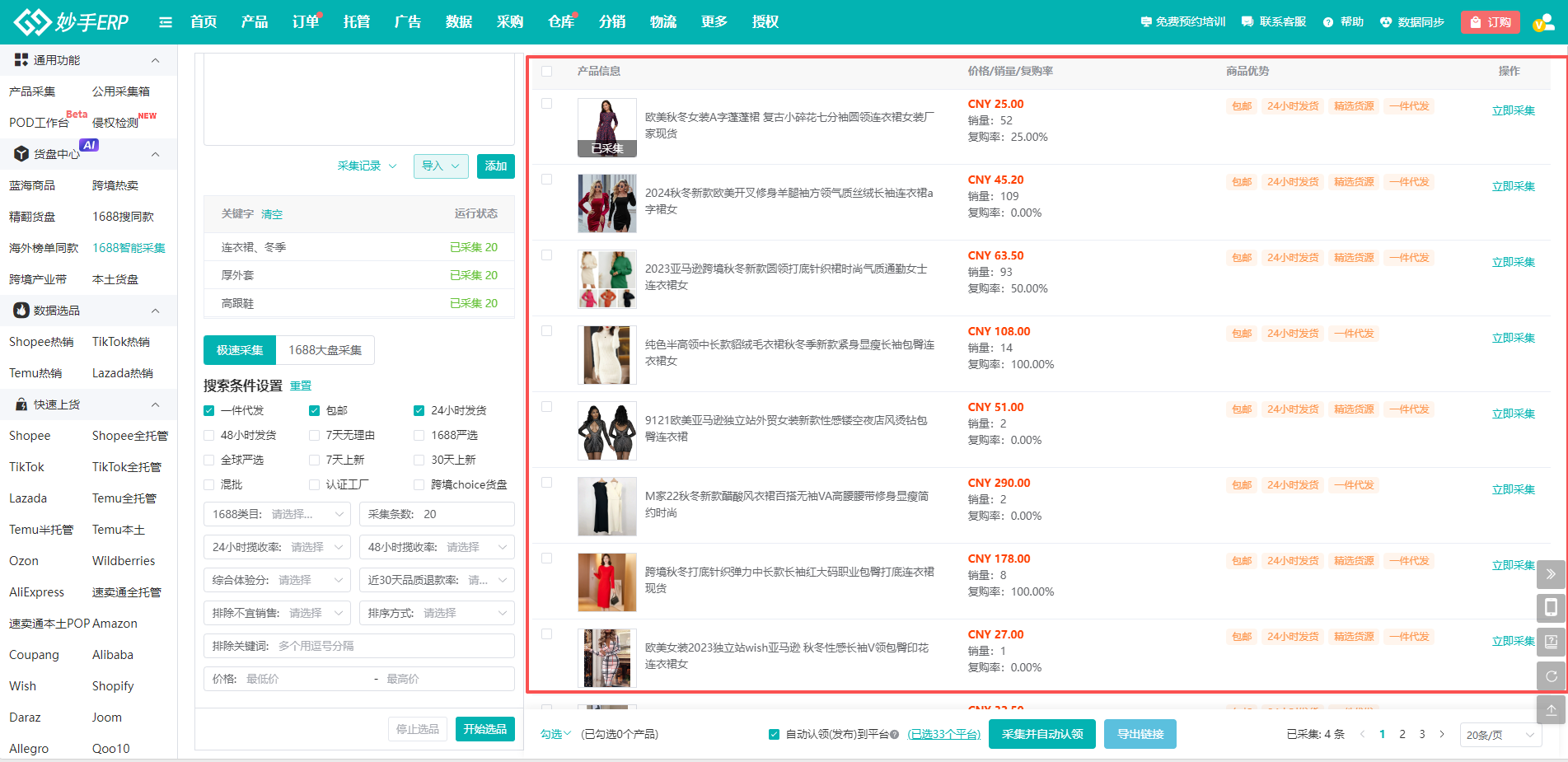Click the 妙手ERP logo

pyautogui.click(x=72, y=22)
